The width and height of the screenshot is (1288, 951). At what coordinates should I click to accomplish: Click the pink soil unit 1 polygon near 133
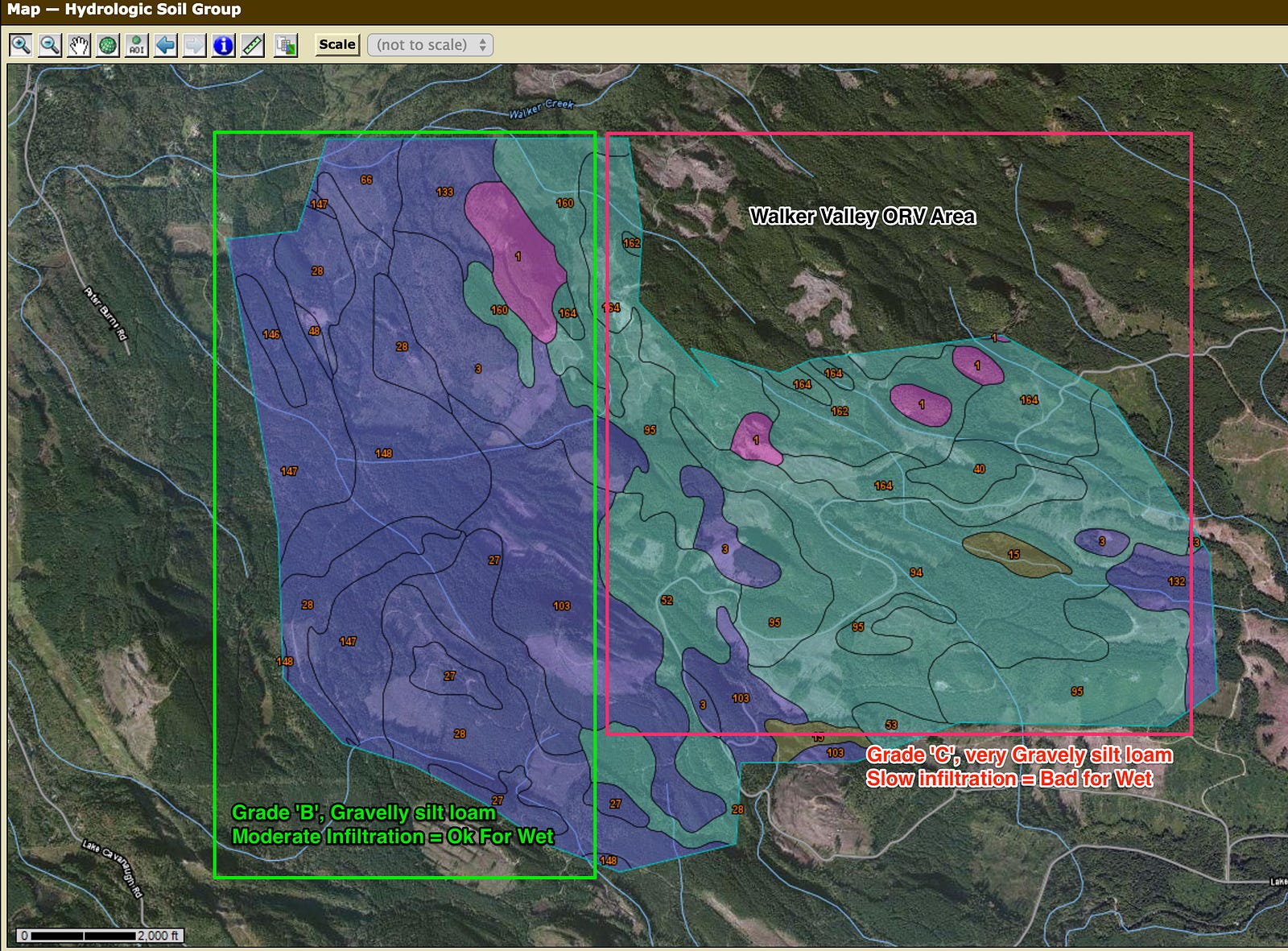(518, 256)
